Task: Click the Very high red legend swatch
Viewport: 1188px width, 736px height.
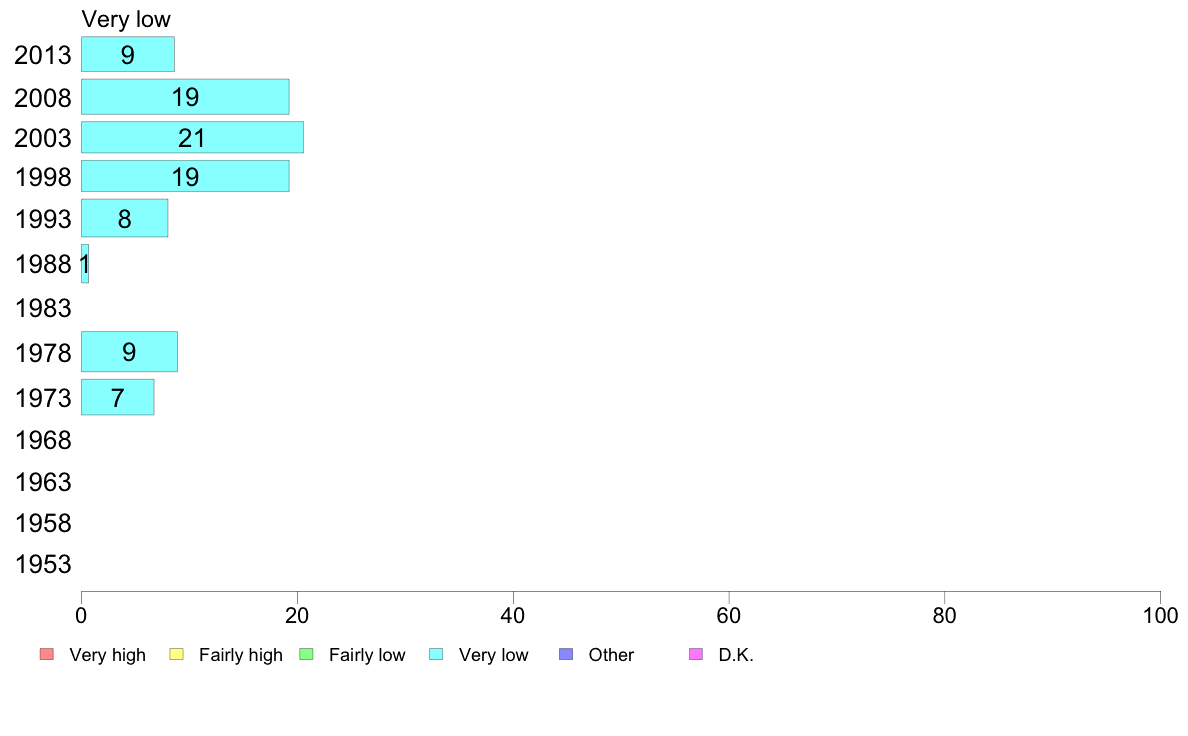Action: (47, 654)
